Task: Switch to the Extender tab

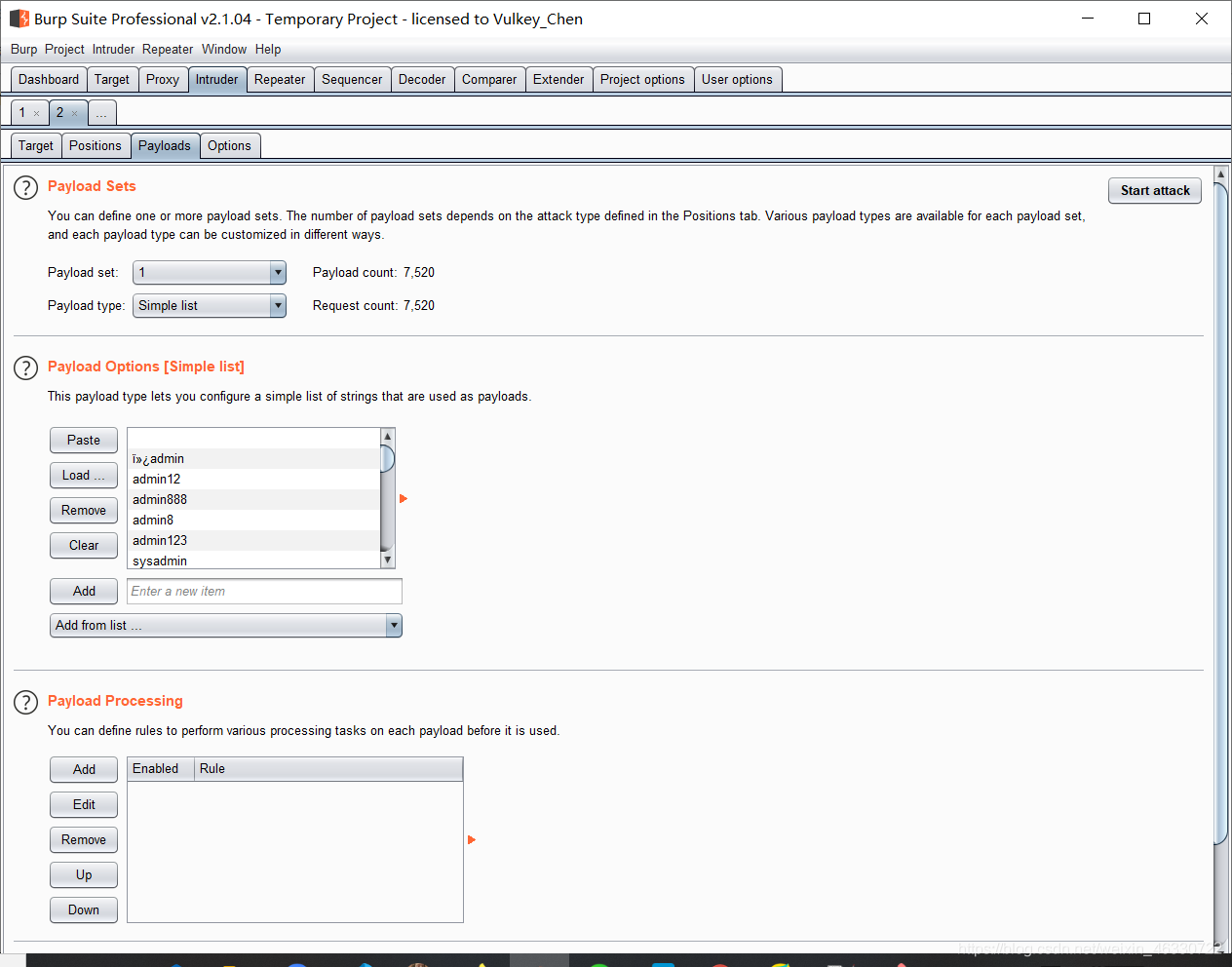Action: click(x=558, y=80)
